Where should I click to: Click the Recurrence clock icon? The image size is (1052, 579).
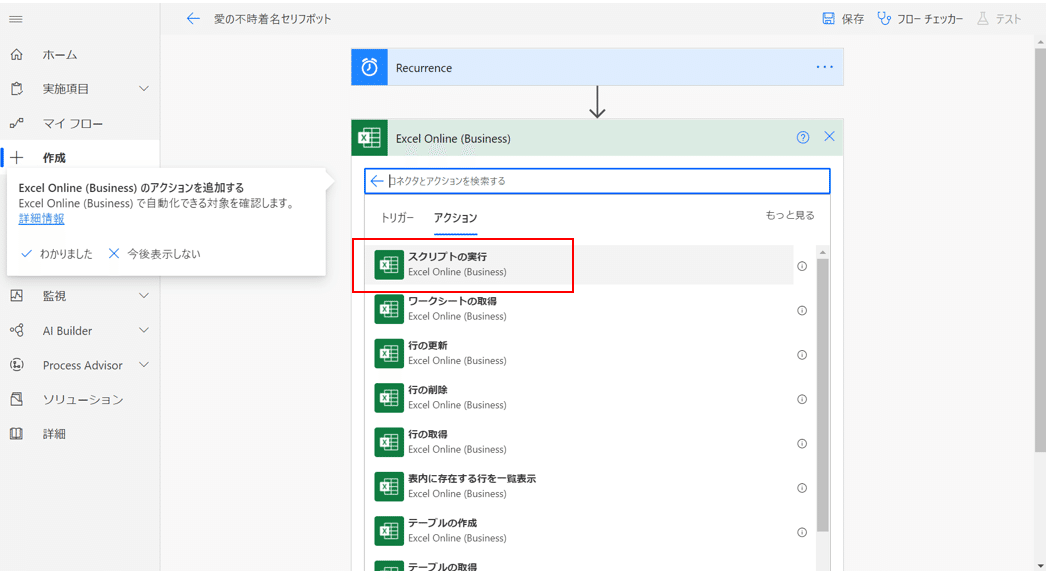point(370,67)
